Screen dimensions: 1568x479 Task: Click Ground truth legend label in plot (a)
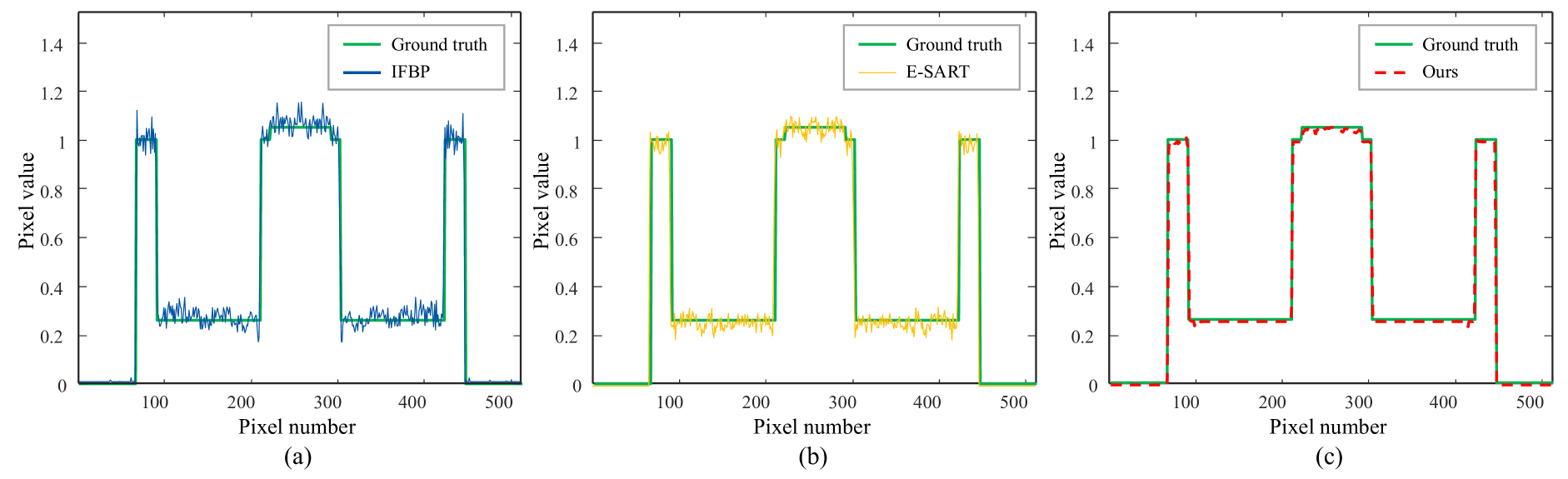439,44
